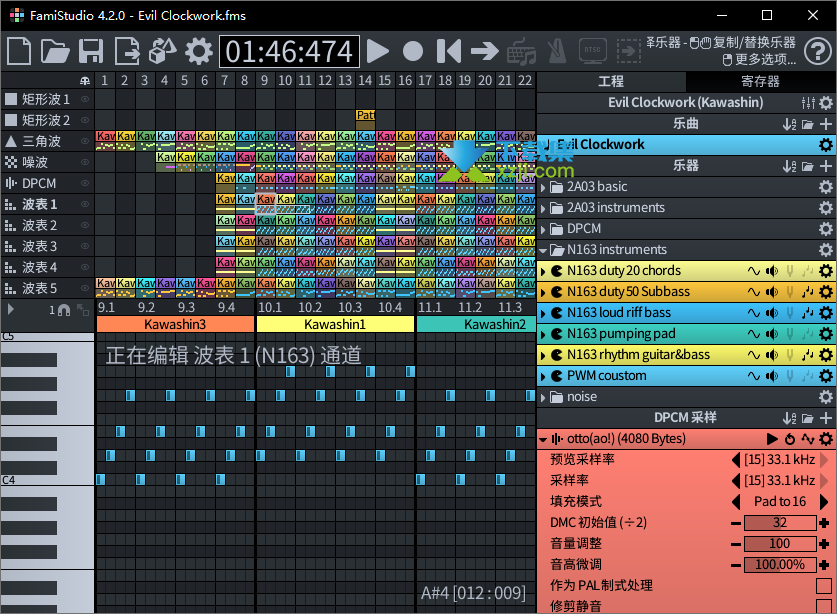Add a DPCM sample with the DPCM 采样 plus icon
The width and height of the screenshot is (837, 614).
coord(826,418)
